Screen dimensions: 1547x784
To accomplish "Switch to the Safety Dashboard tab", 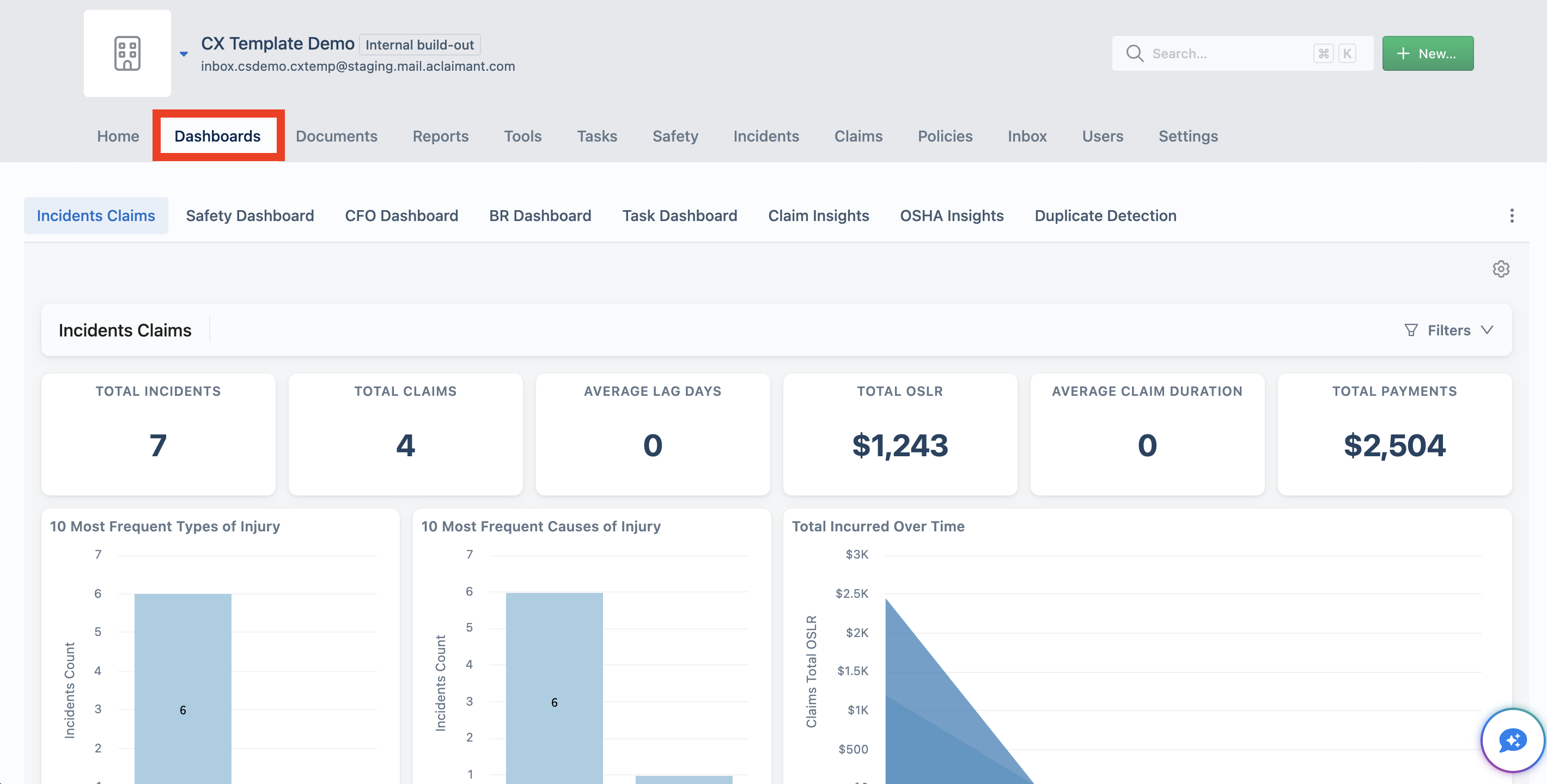I will tap(250, 216).
